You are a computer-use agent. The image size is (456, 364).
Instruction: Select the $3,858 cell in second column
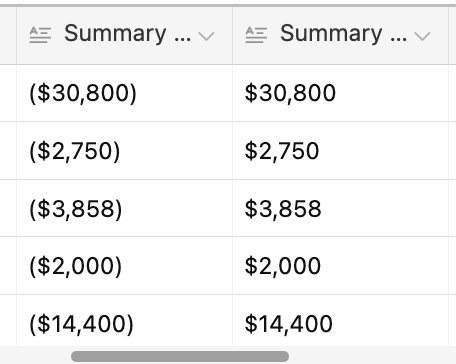[340, 208]
